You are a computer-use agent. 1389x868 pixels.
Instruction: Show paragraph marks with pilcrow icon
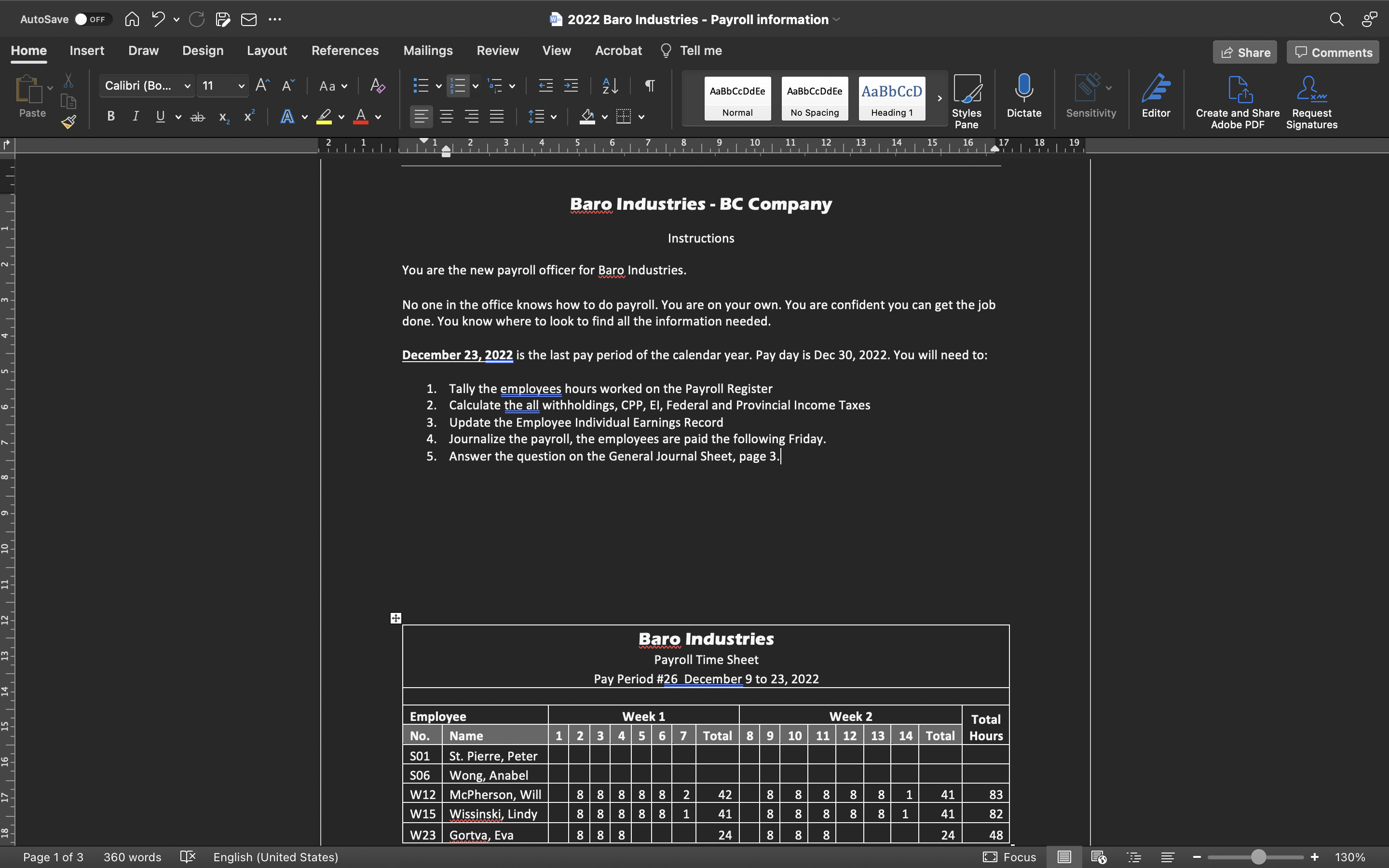point(649,86)
